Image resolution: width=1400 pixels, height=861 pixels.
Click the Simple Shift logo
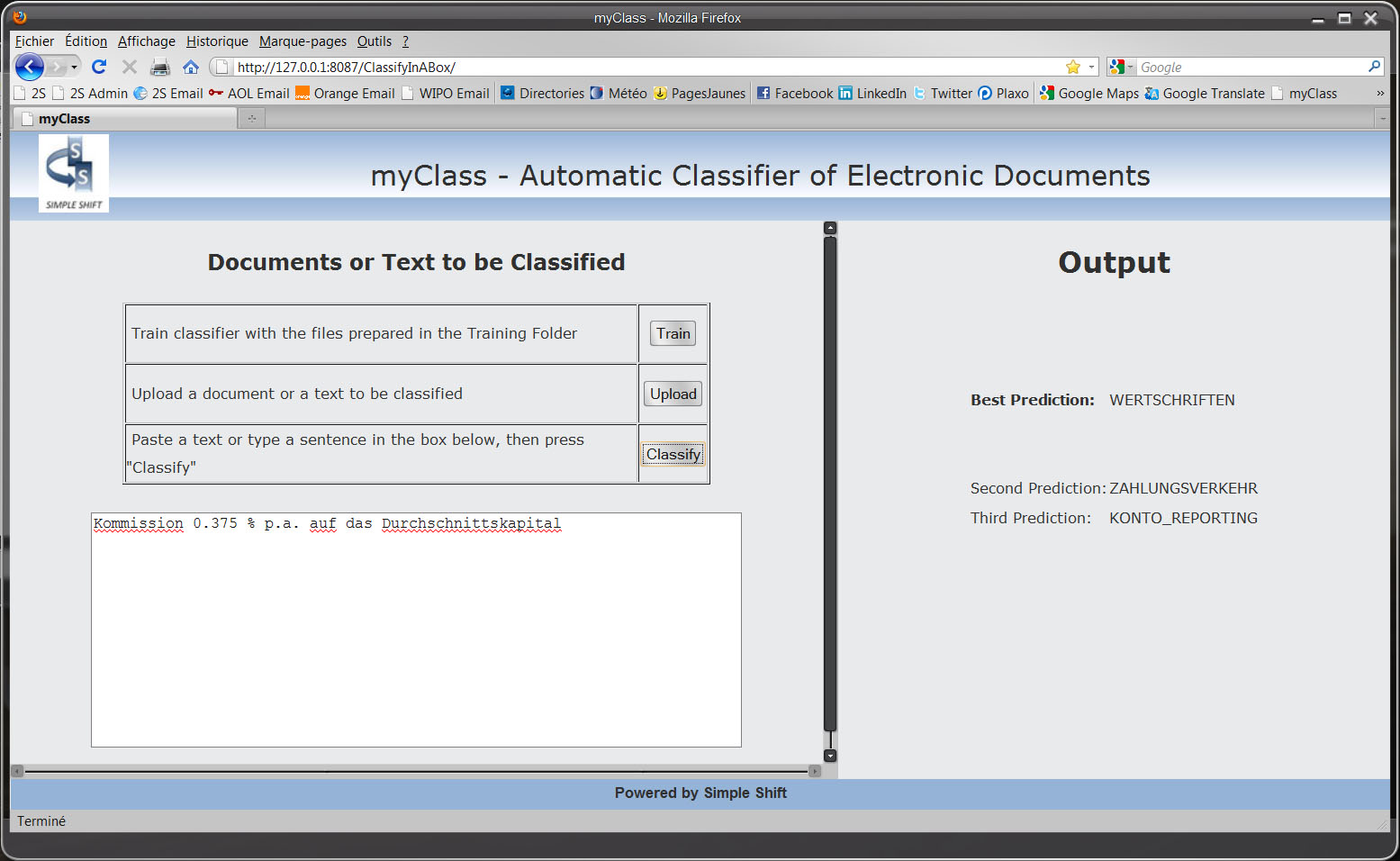[x=74, y=173]
